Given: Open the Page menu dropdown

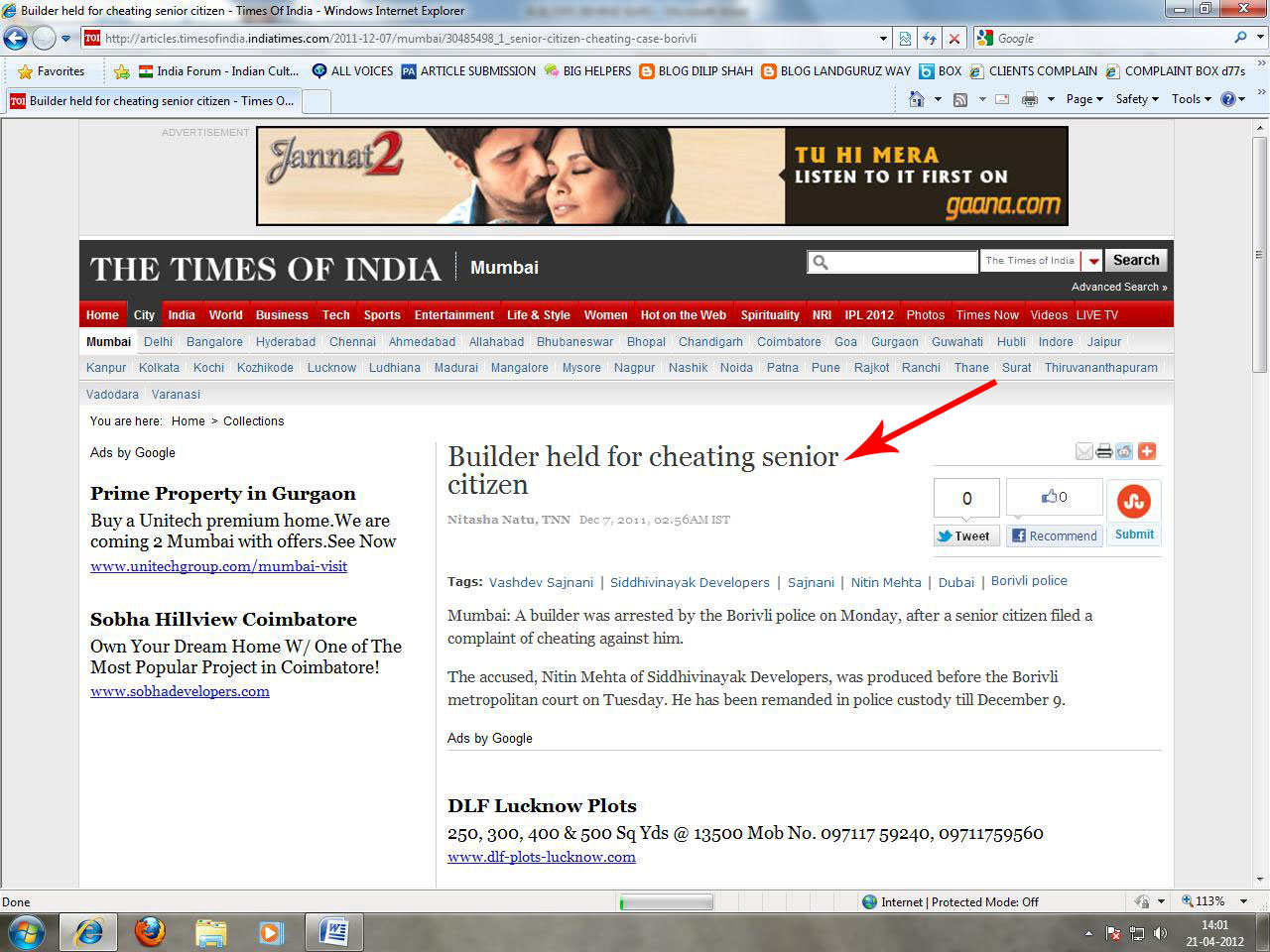Looking at the screenshot, I should pos(1084,99).
